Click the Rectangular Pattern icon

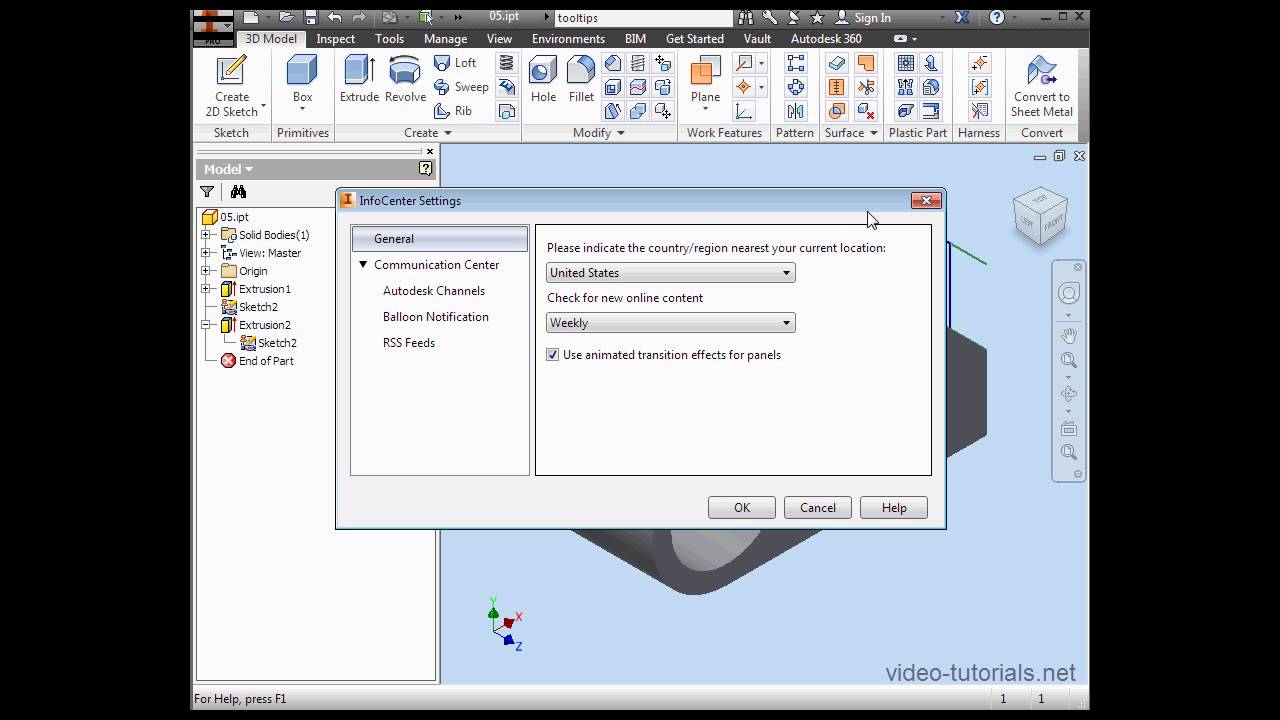click(x=796, y=63)
